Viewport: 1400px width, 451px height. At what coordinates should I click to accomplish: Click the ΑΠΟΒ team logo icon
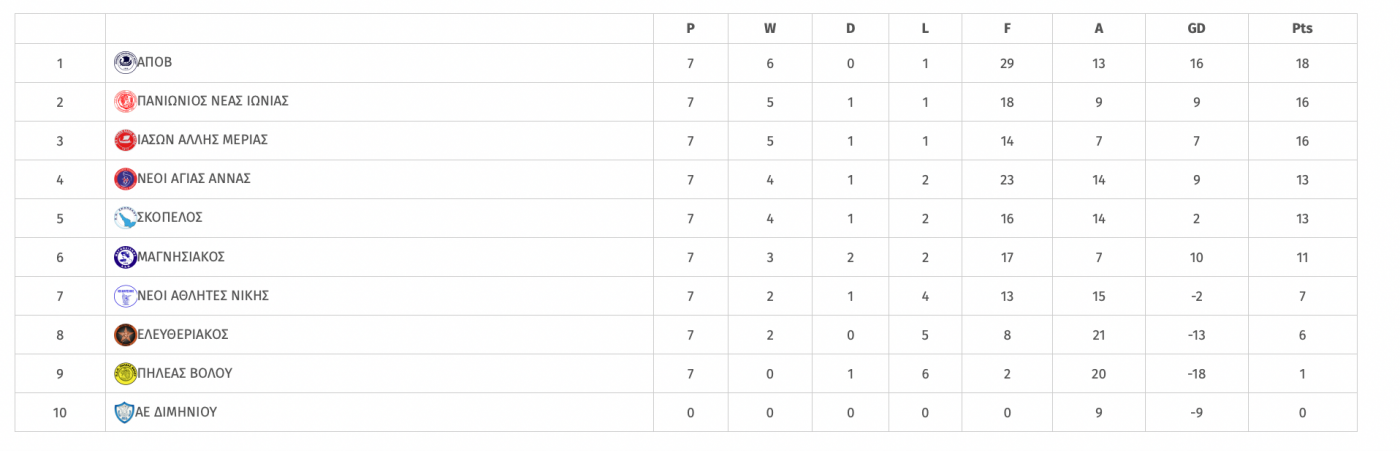(125, 62)
